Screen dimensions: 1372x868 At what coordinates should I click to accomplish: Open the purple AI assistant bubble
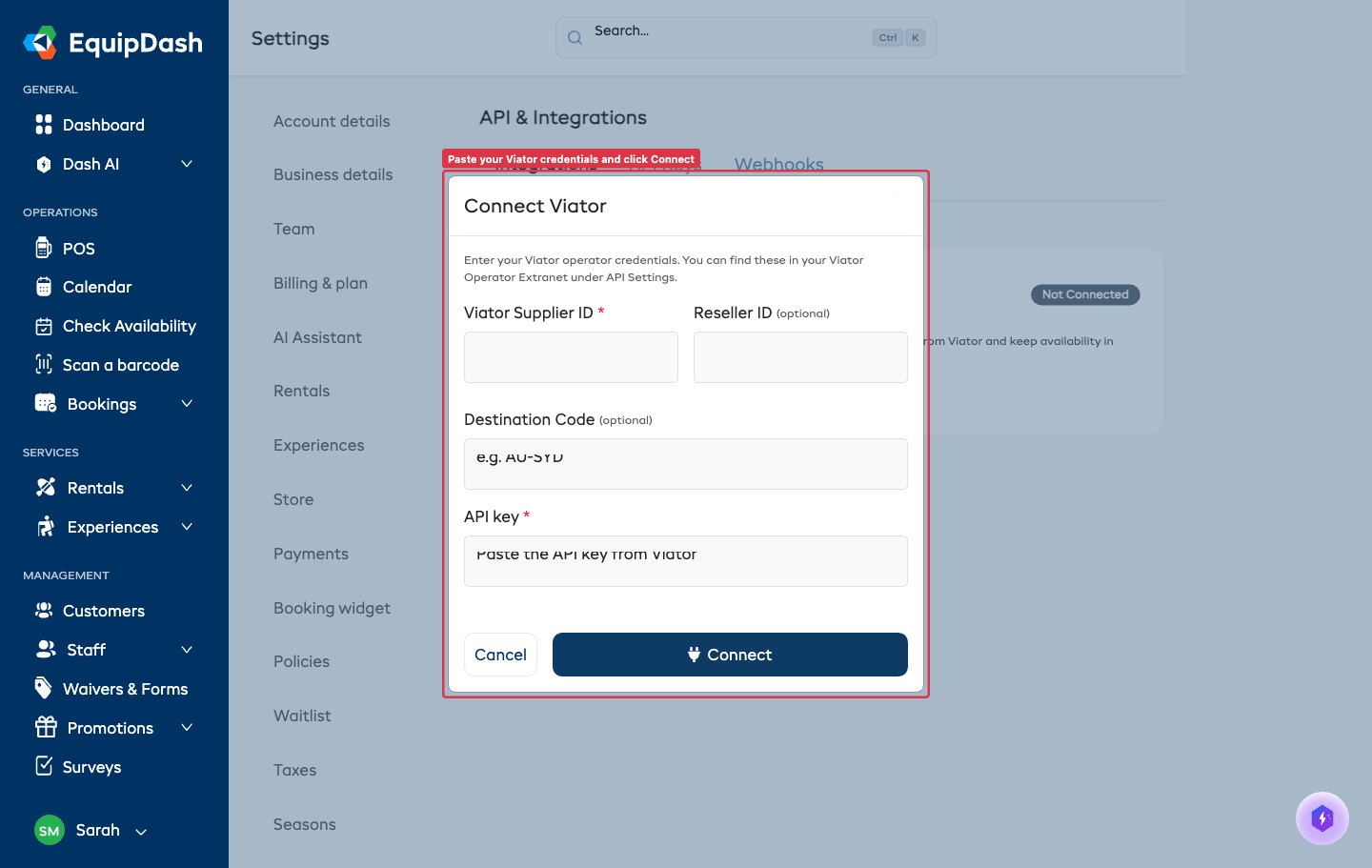coord(1322,818)
